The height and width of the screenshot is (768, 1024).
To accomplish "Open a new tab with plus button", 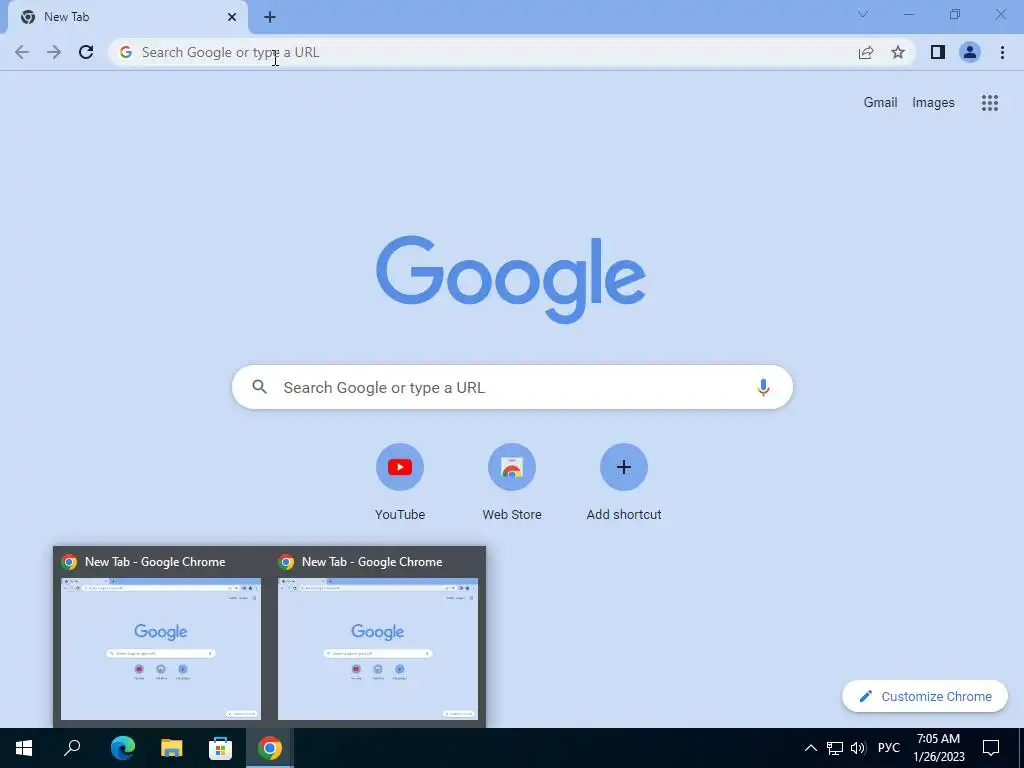I will pos(270,17).
